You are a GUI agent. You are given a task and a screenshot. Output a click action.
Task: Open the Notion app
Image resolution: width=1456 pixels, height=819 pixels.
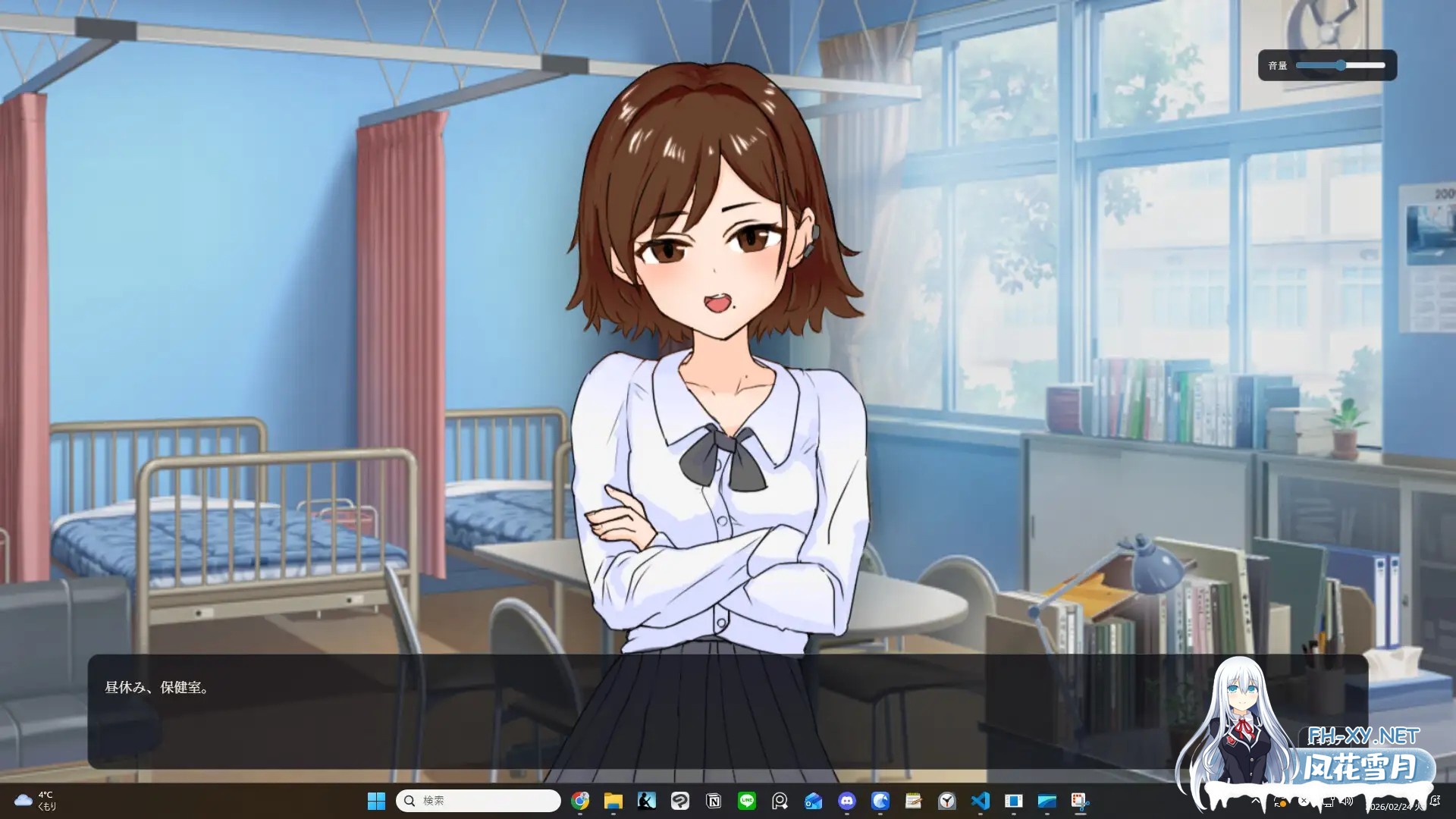(x=713, y=801)
